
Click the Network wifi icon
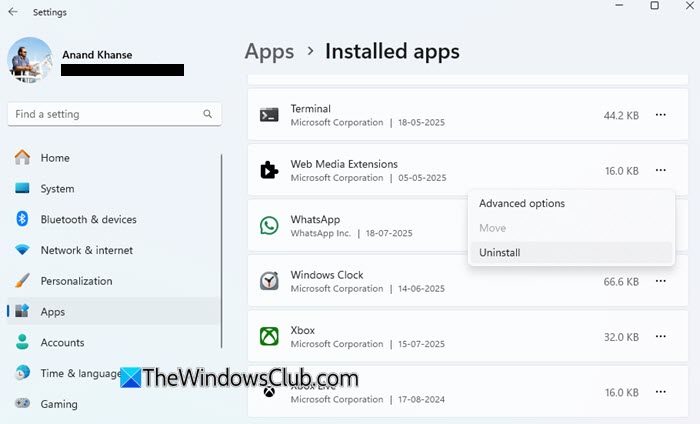pos(22,250)
